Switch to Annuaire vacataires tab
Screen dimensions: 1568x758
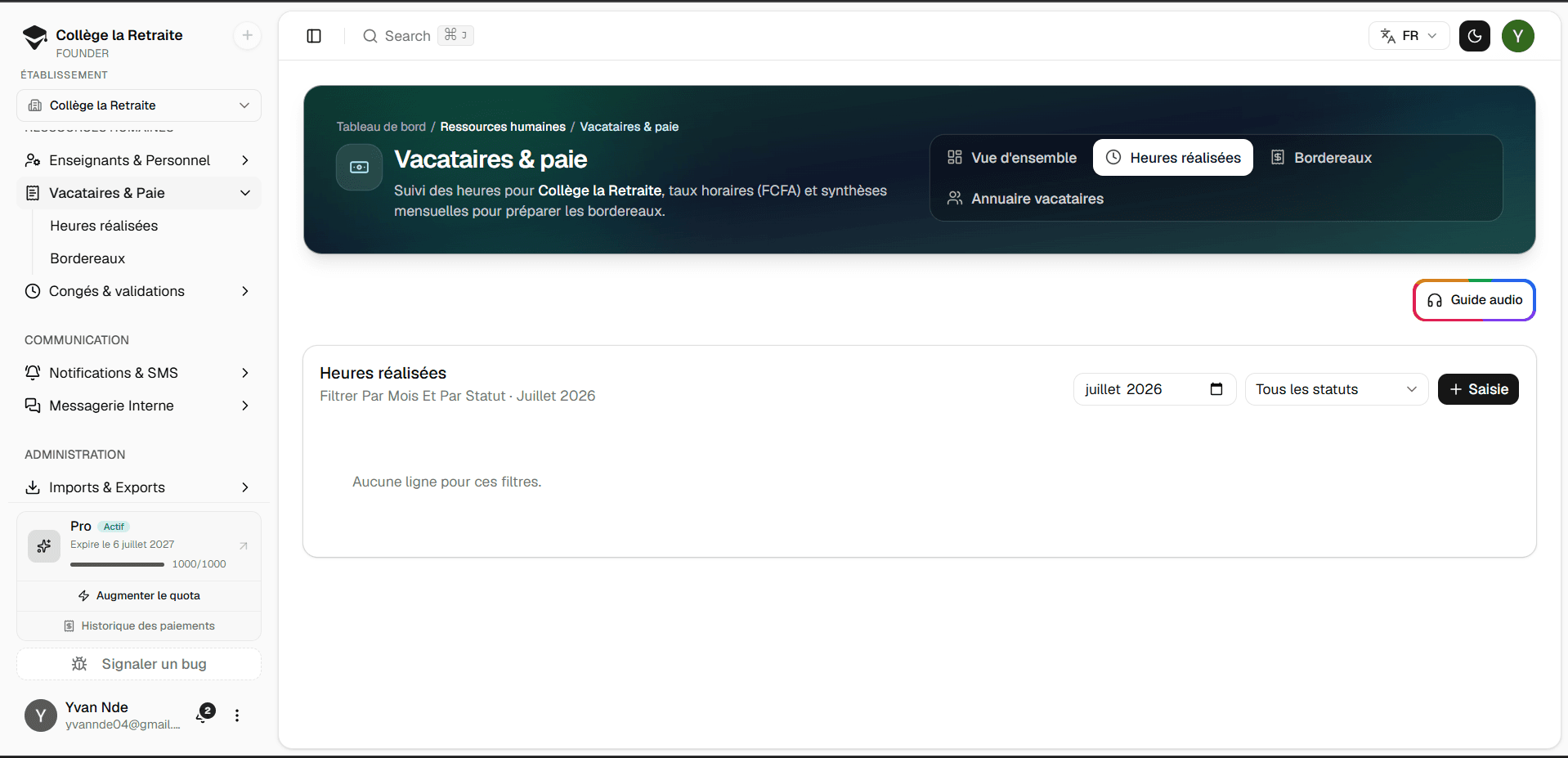[1025, 199]
